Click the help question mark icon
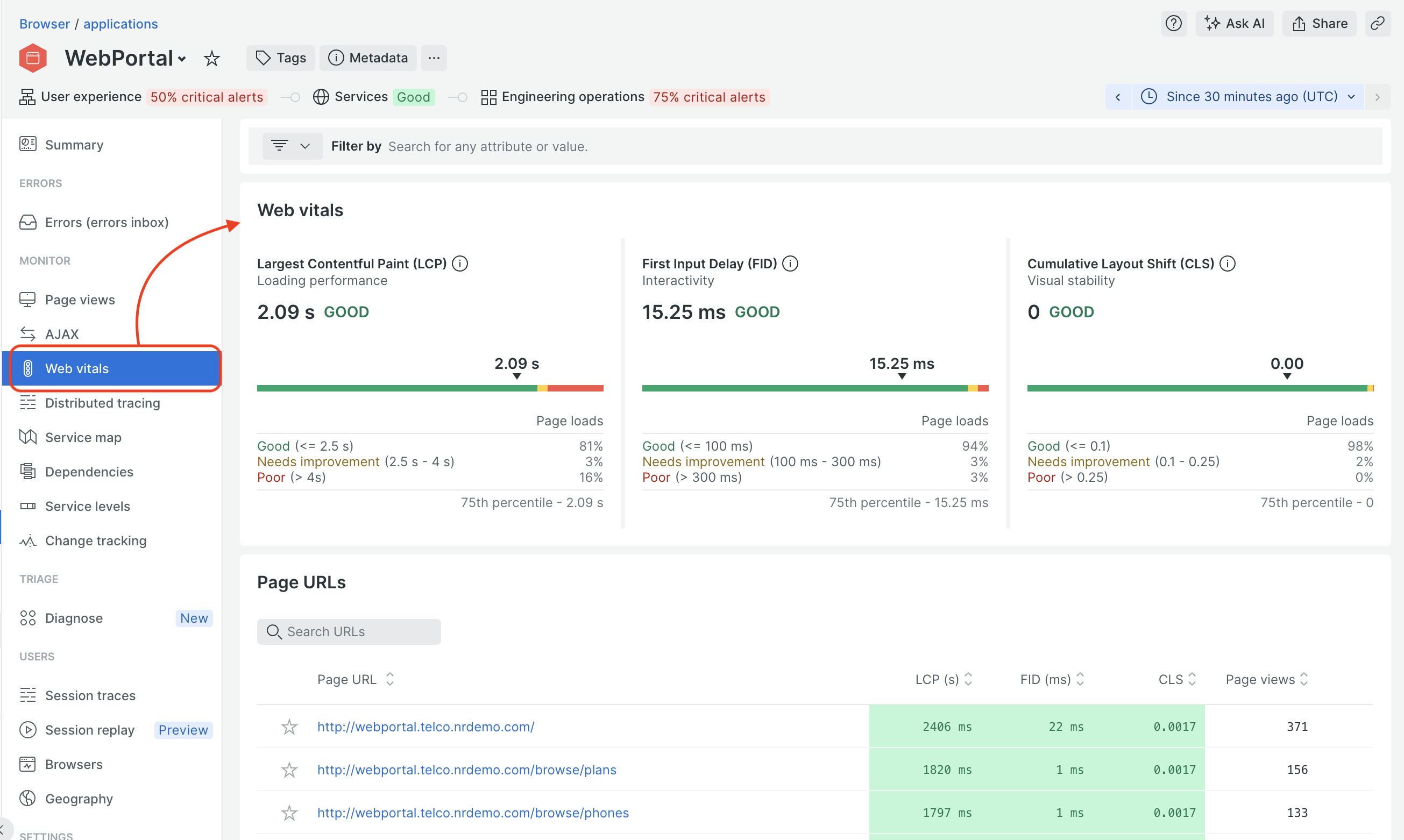 (x=1174, y=23)
